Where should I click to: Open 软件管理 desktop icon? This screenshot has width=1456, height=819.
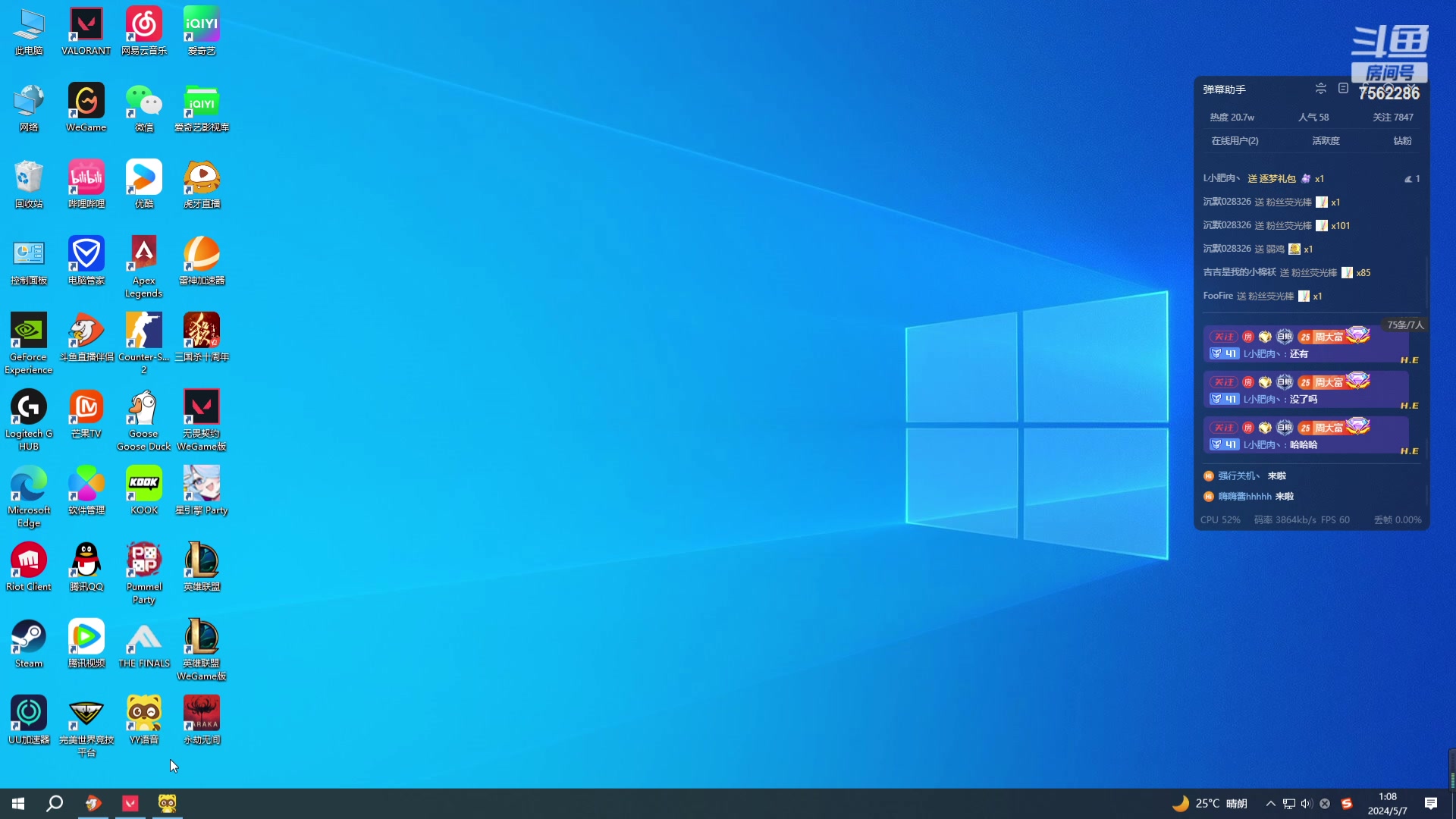pos(86,491)
